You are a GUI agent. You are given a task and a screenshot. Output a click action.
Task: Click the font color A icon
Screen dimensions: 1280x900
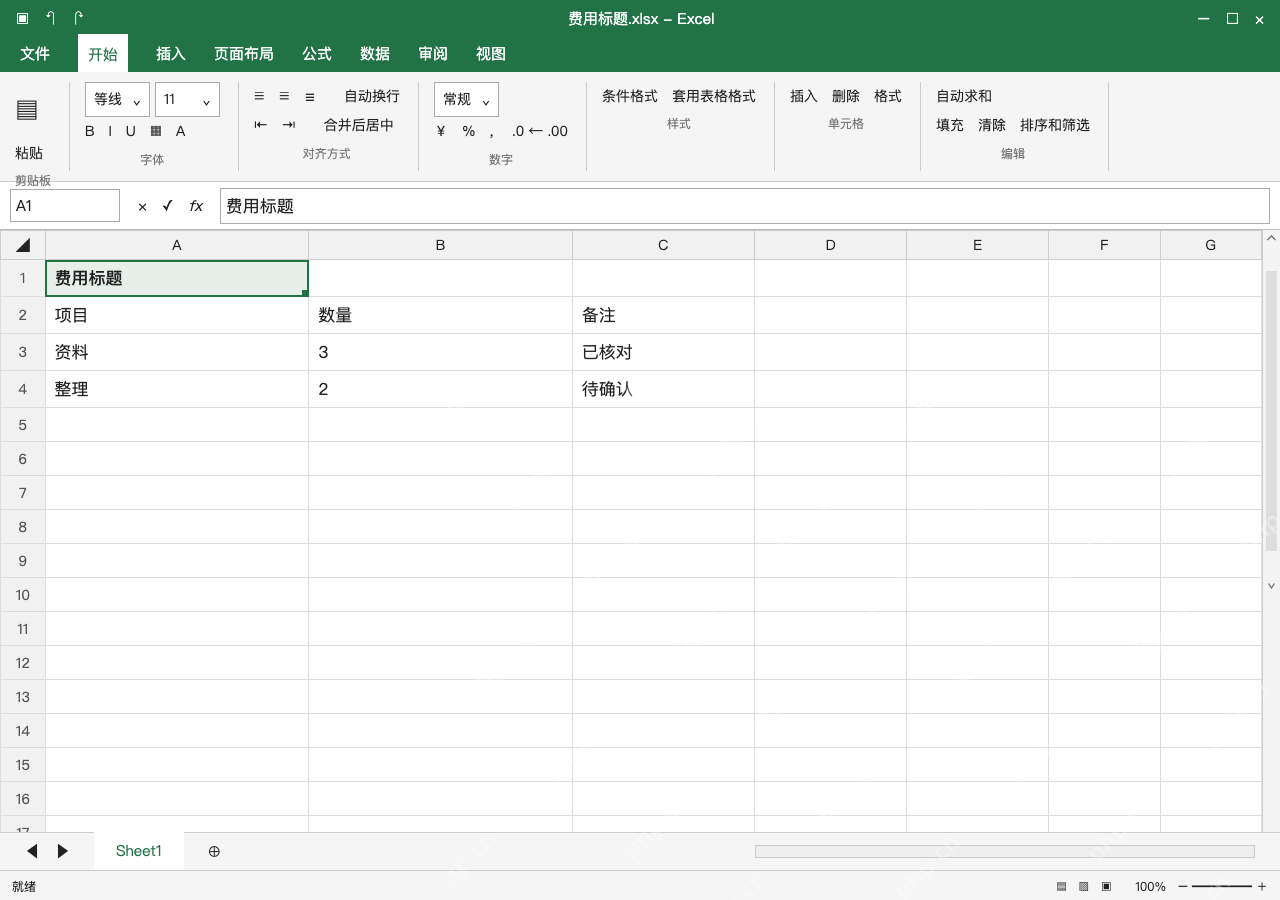(181, 131)
